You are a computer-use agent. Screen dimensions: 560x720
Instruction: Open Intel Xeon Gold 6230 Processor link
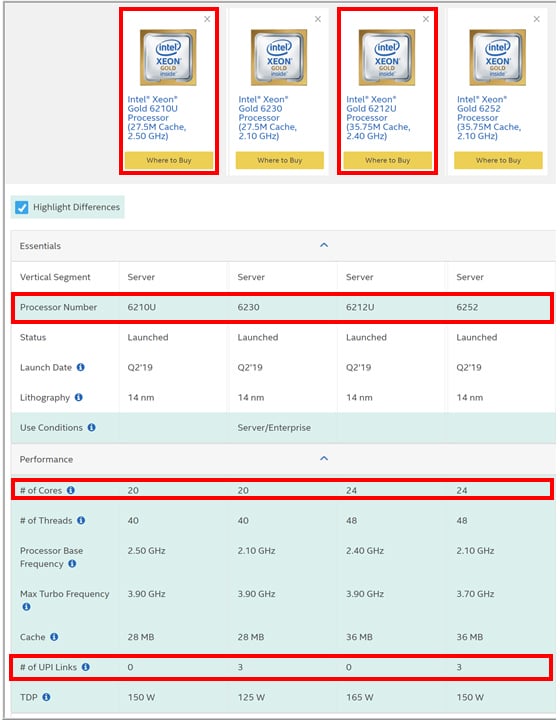pyautogui.click(x=267, y=118)
